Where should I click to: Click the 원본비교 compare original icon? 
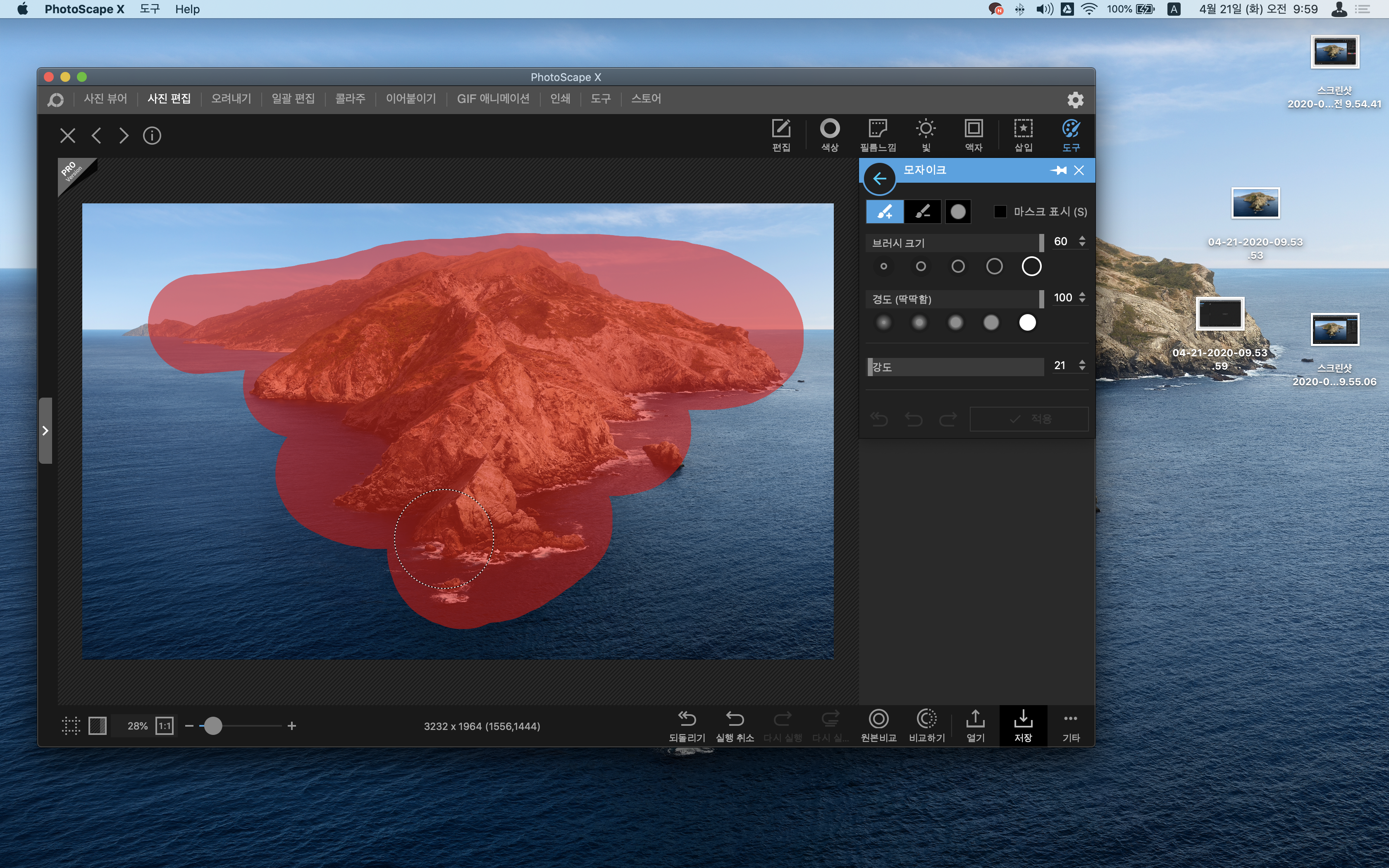click(878, 725)
